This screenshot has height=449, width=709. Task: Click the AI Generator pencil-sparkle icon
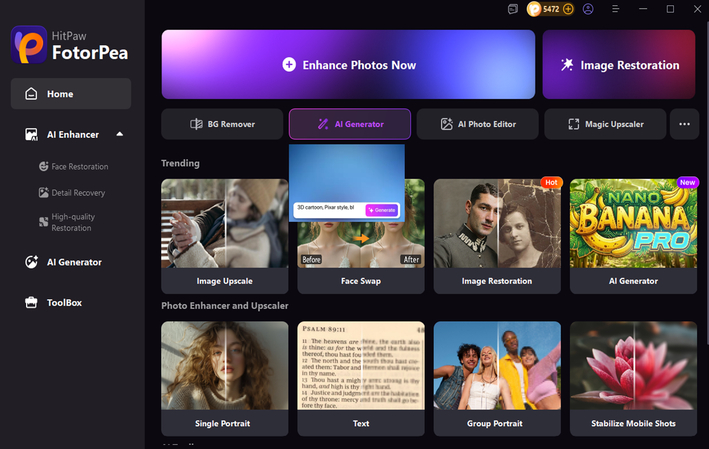pyautogui.click(x=323, y=124)
